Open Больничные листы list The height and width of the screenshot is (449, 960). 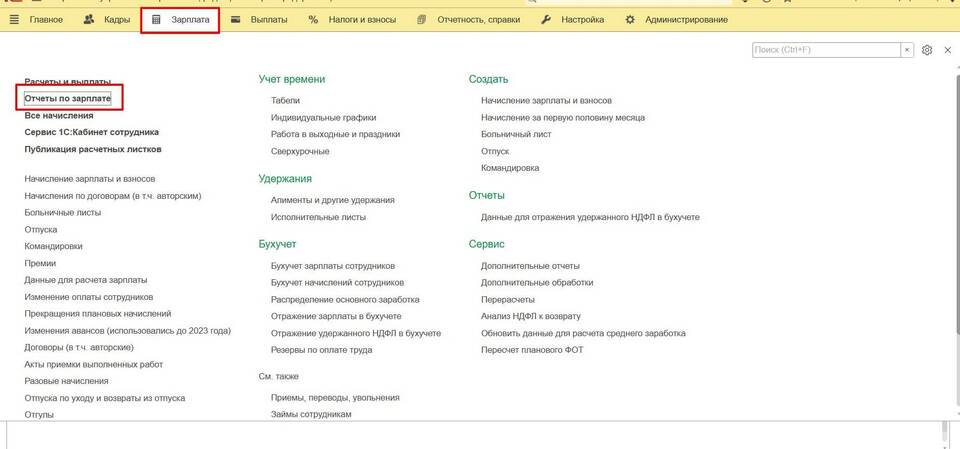(63, 212)
